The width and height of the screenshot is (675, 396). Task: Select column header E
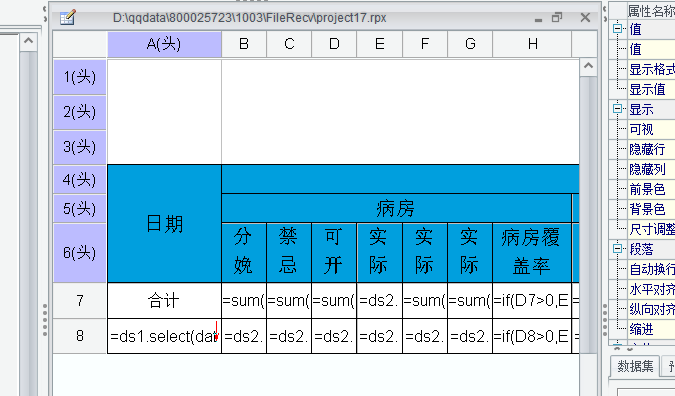[x=380, y=44]
